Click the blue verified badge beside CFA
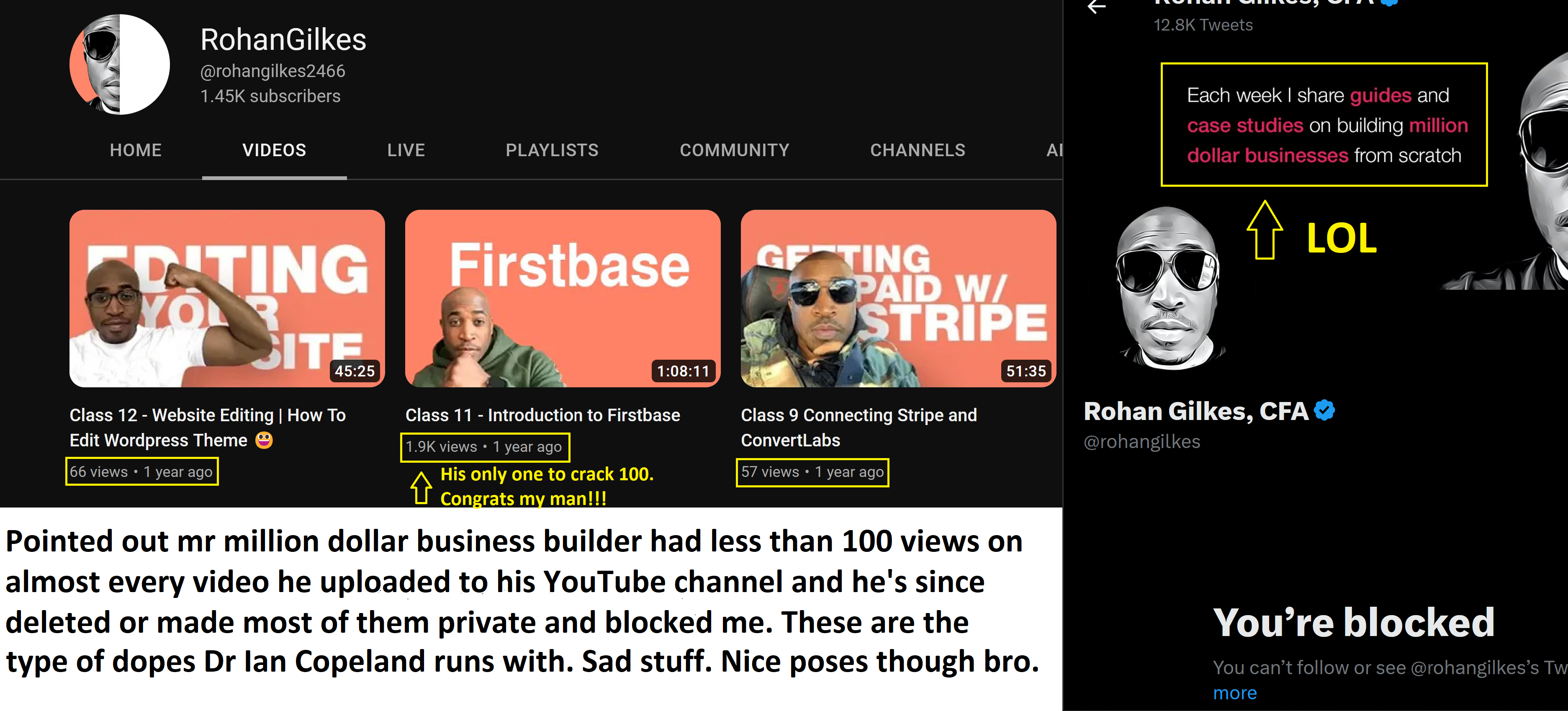 click(x=1324, y=410)
